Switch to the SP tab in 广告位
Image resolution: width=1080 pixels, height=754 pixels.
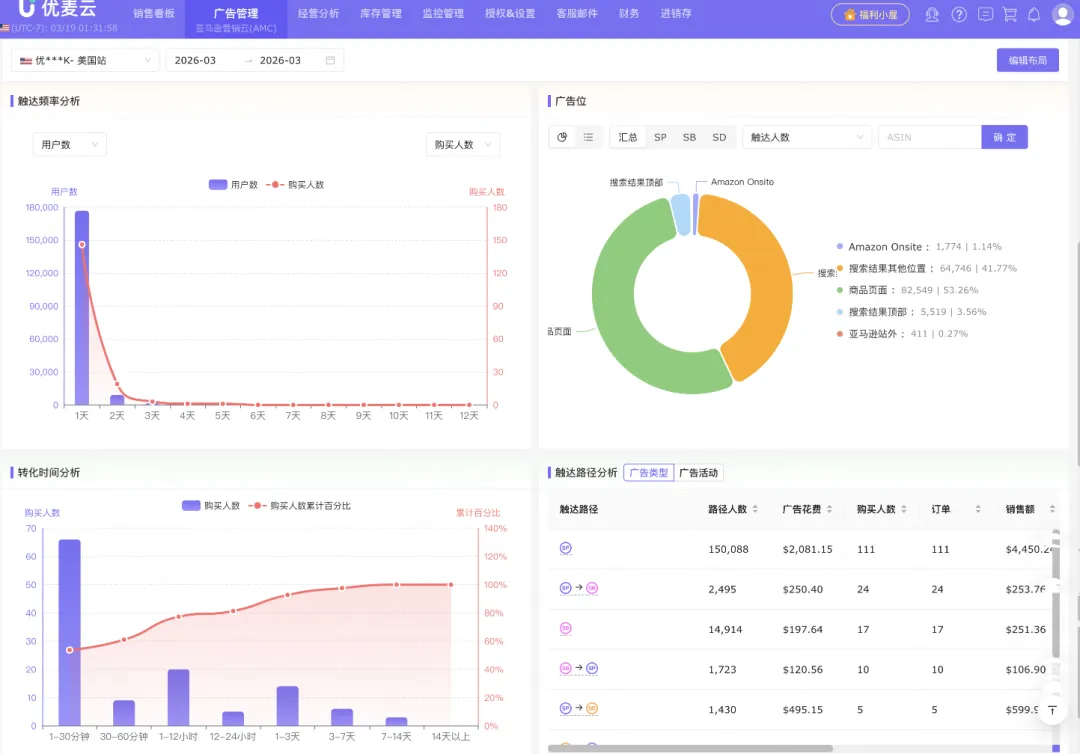pyautogui.click(x=660, y=137)
